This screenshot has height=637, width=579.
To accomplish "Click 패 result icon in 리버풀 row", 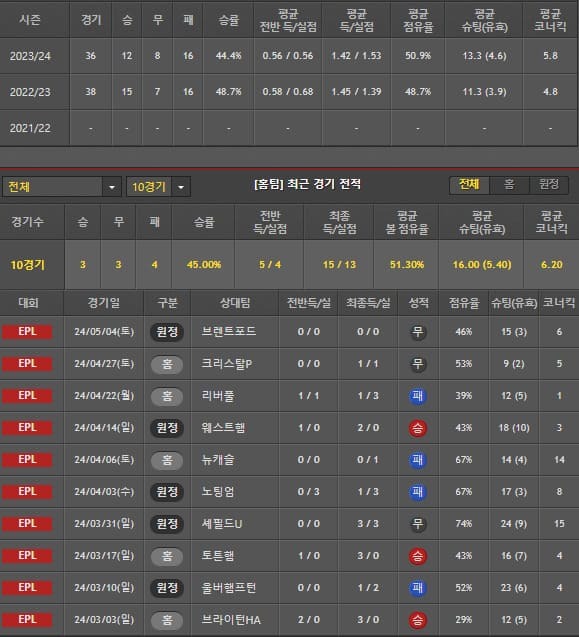I will pos(418,396).
